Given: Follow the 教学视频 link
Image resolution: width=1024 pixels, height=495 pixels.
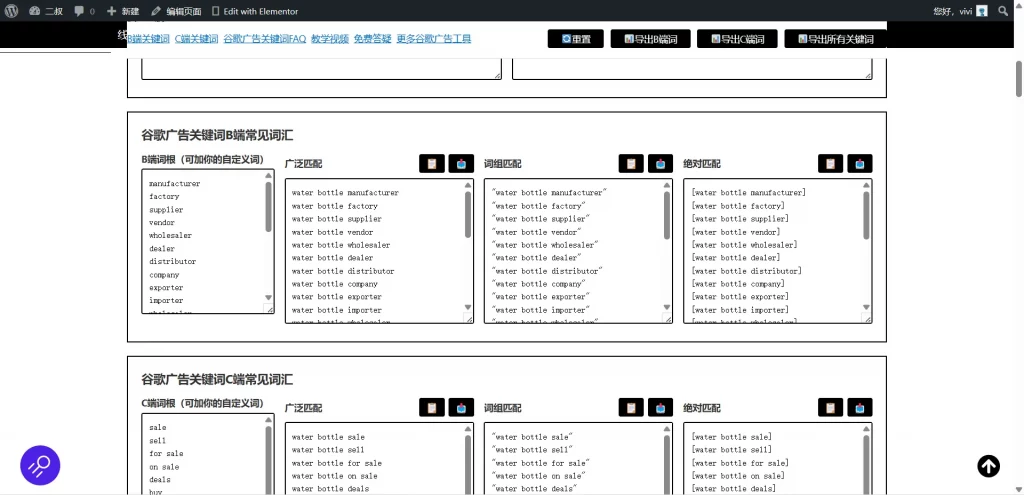Looking at the screenshot, I should [329, 39].
